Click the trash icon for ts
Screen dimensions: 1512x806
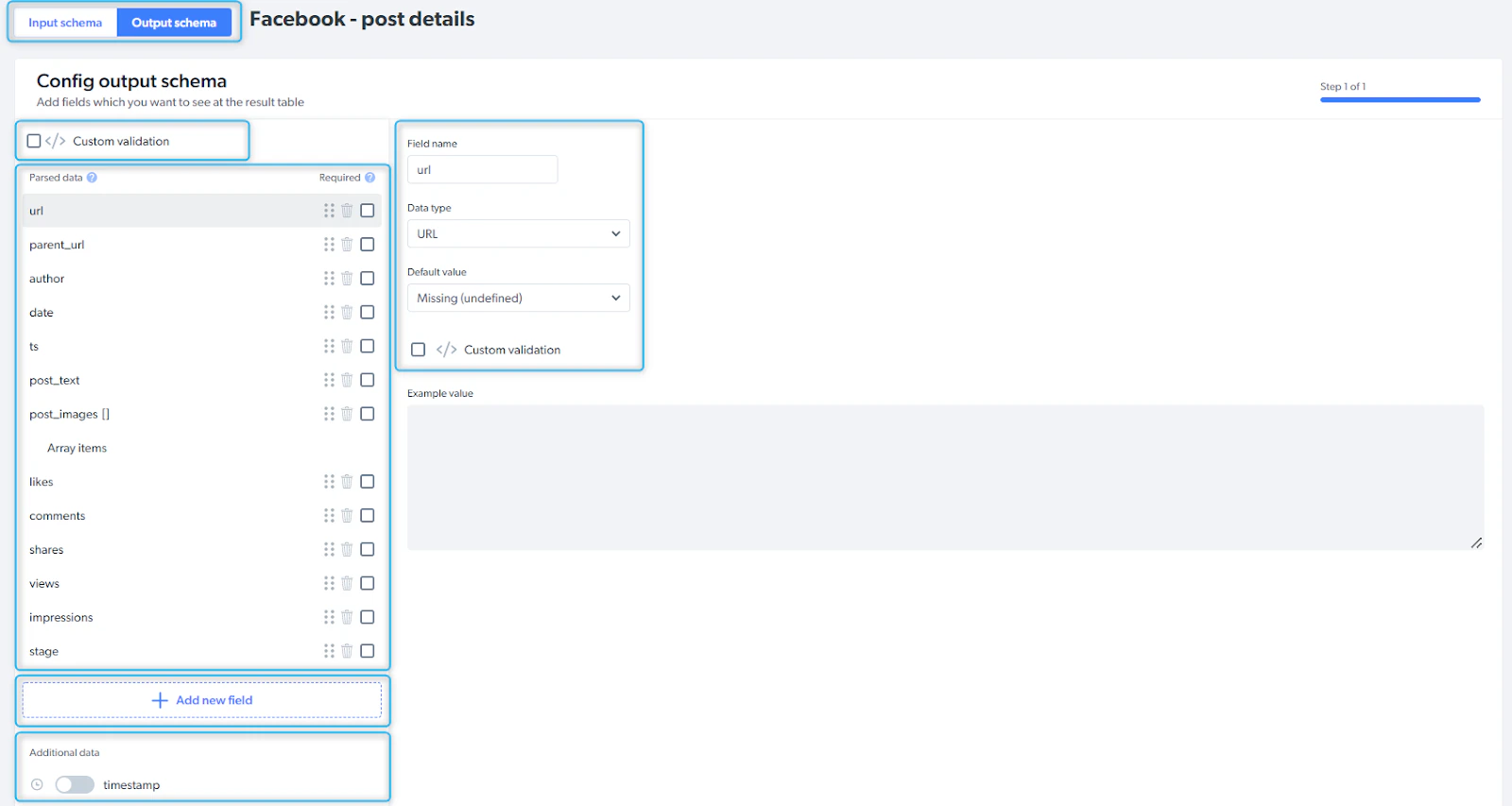pyautogui.click(x=347, y=346)
